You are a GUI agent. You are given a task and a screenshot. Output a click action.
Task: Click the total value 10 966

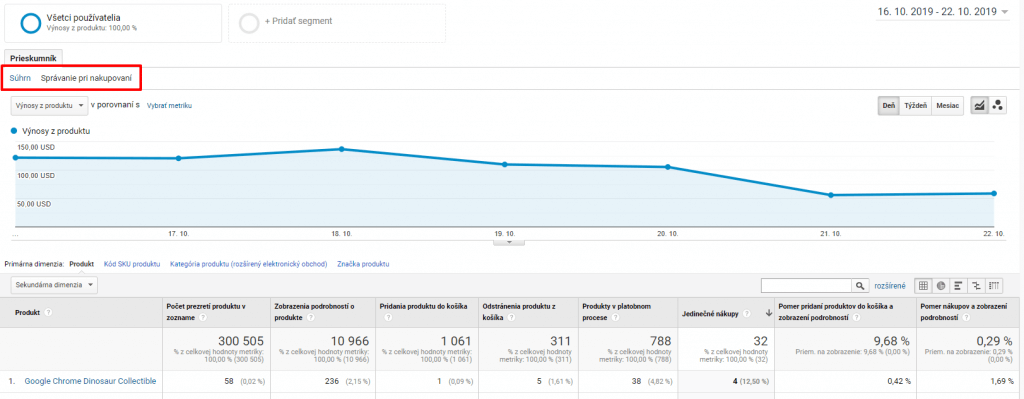point(350,341)
